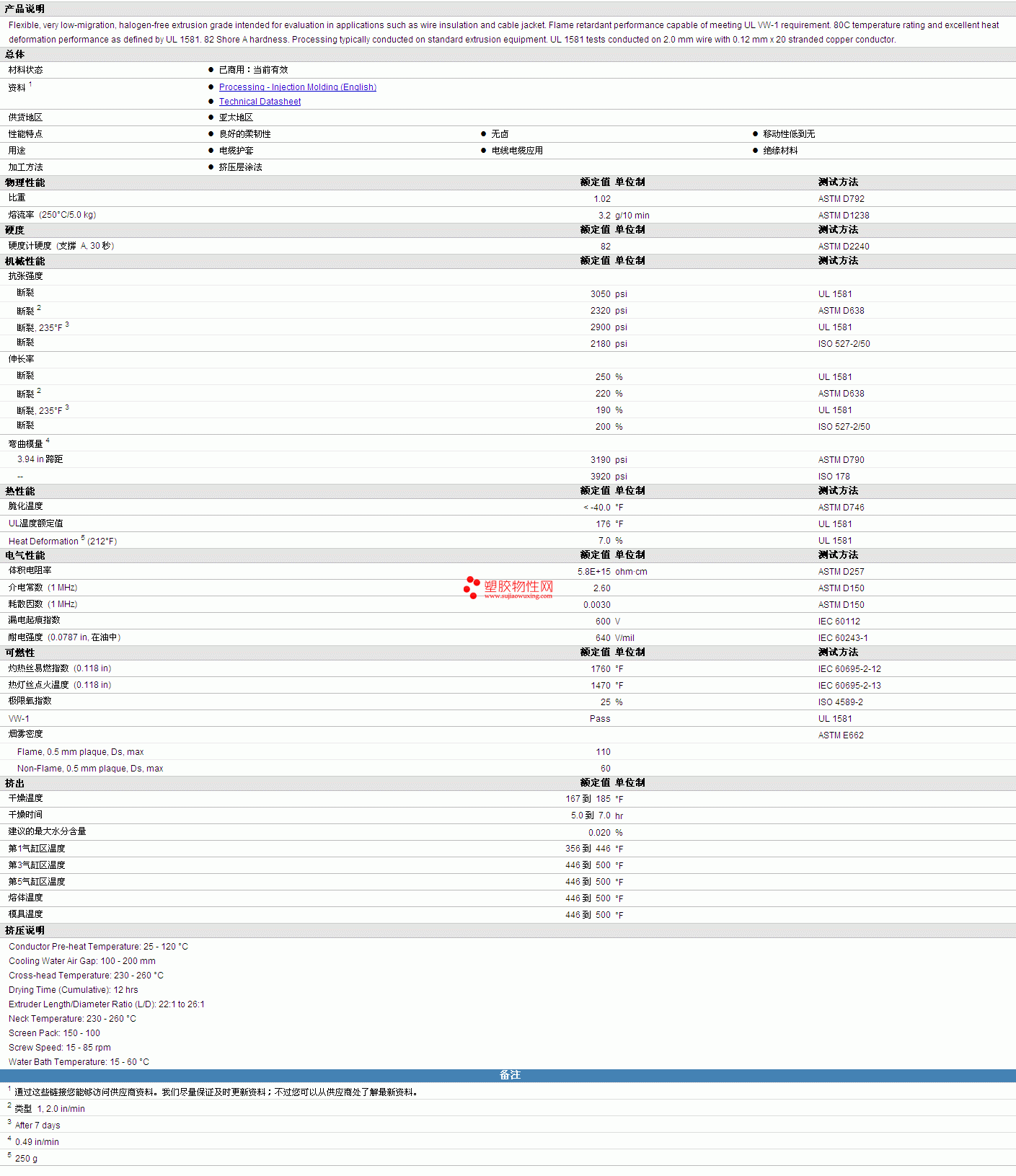Click the 移动性低到无 feature text
Viewport: 1016px width, 1176px height.
click(x=789, y=134)
